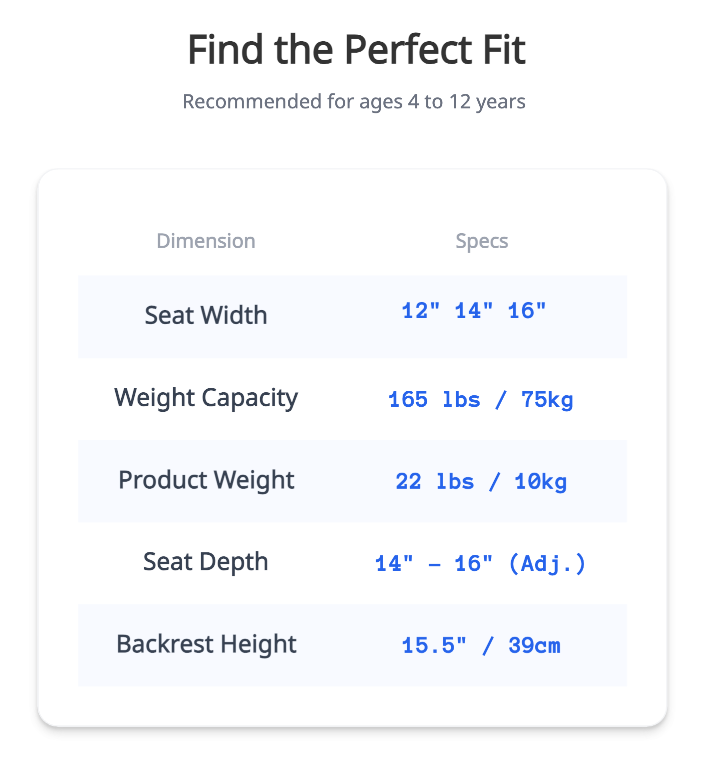
Task: Click the 14" – 16" (Adj.) value
Action: [481, 564]
